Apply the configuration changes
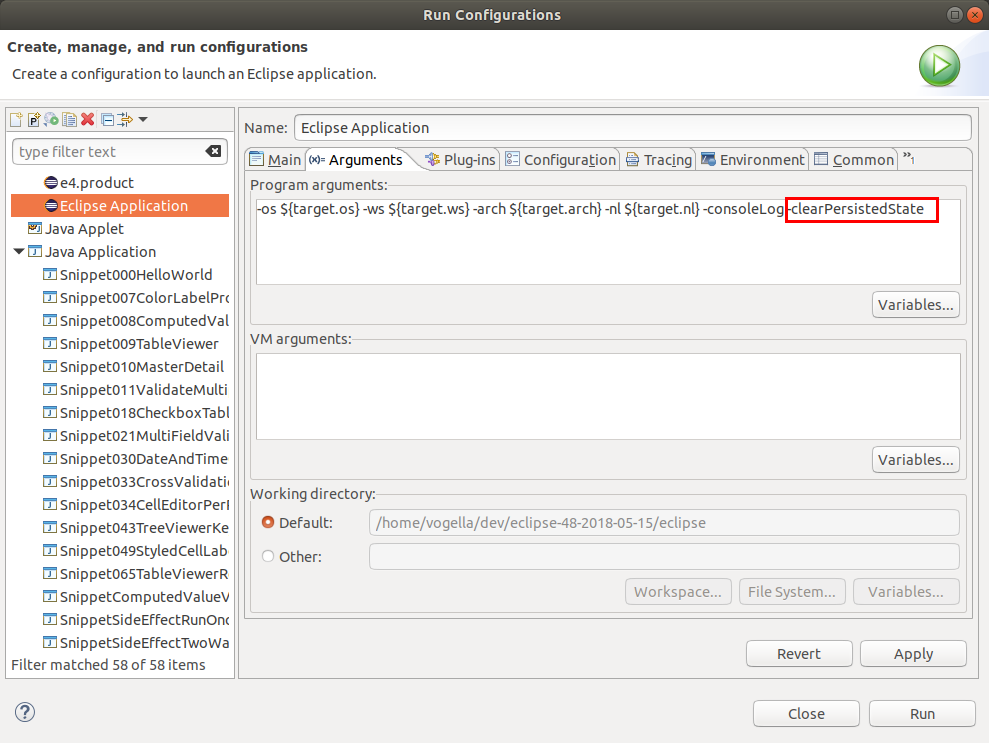Image resolution: width=989 pixels, height=743 pixels. 913,653
